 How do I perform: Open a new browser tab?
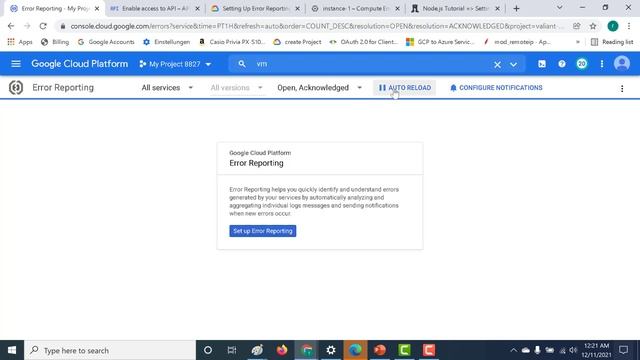pyautogui.click(x=516, y=9)
